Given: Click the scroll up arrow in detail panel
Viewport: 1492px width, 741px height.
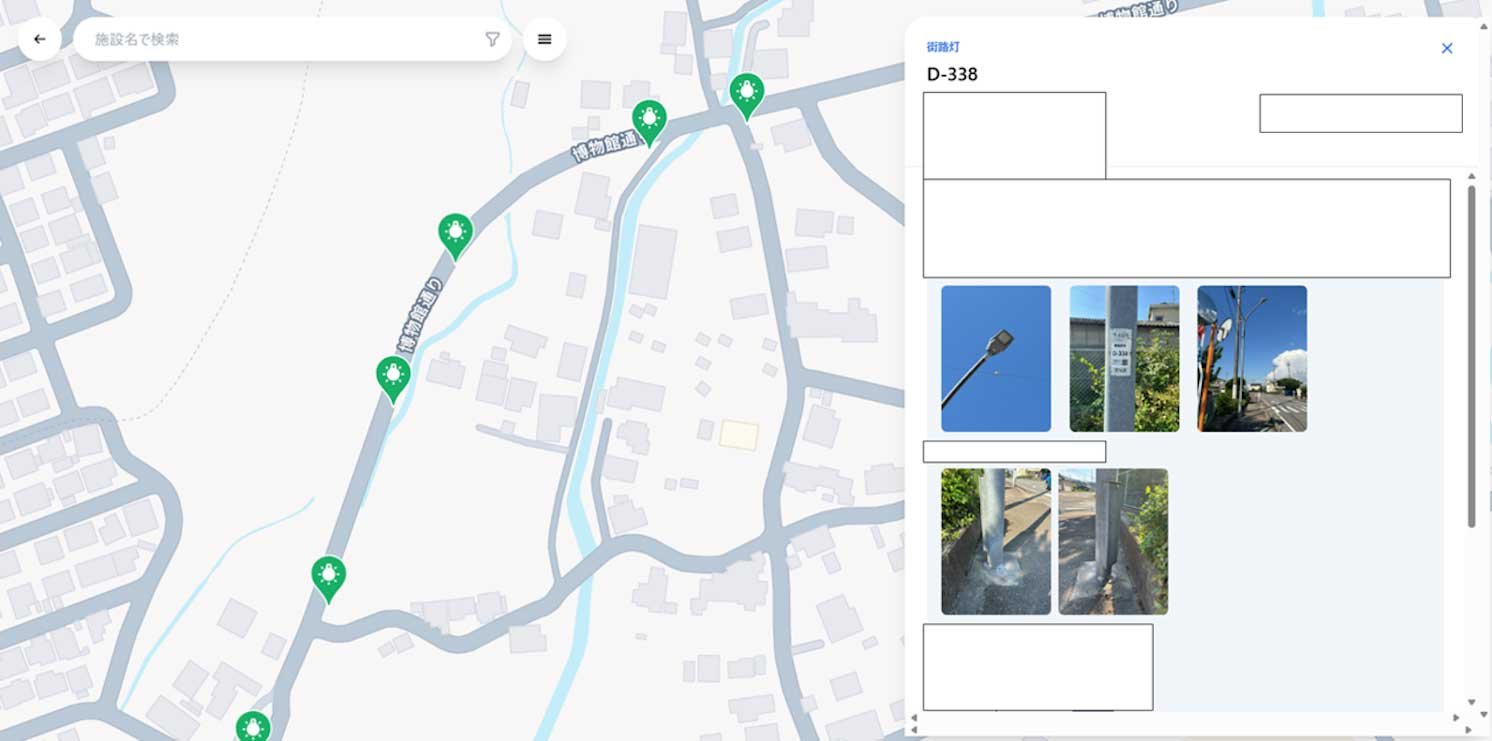Looking at the screenshot, I should pyautogui.click(x=1471, y=177).
